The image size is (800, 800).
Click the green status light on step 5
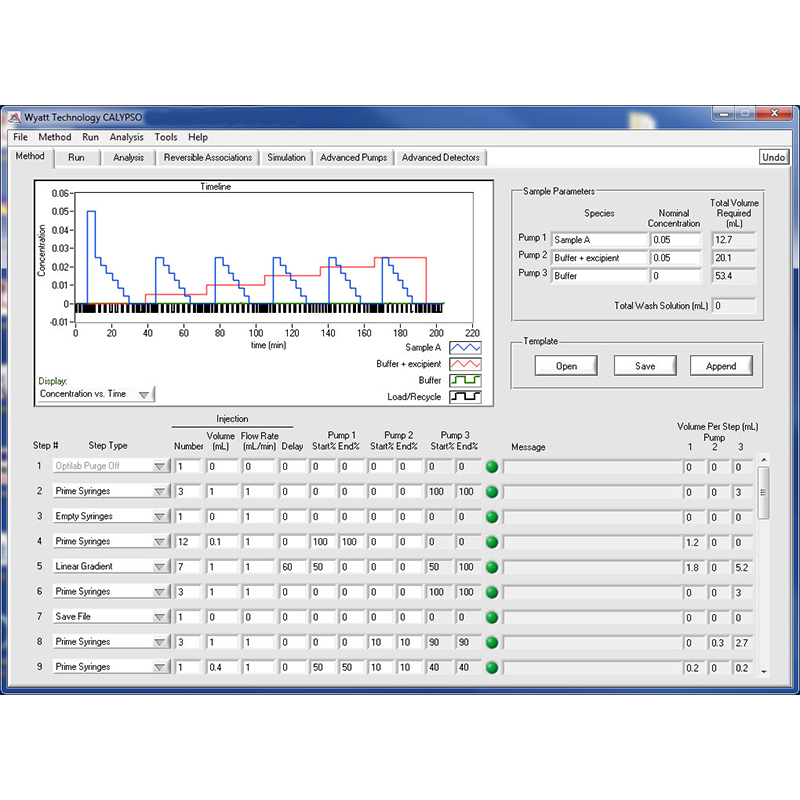tap(492, 567)
